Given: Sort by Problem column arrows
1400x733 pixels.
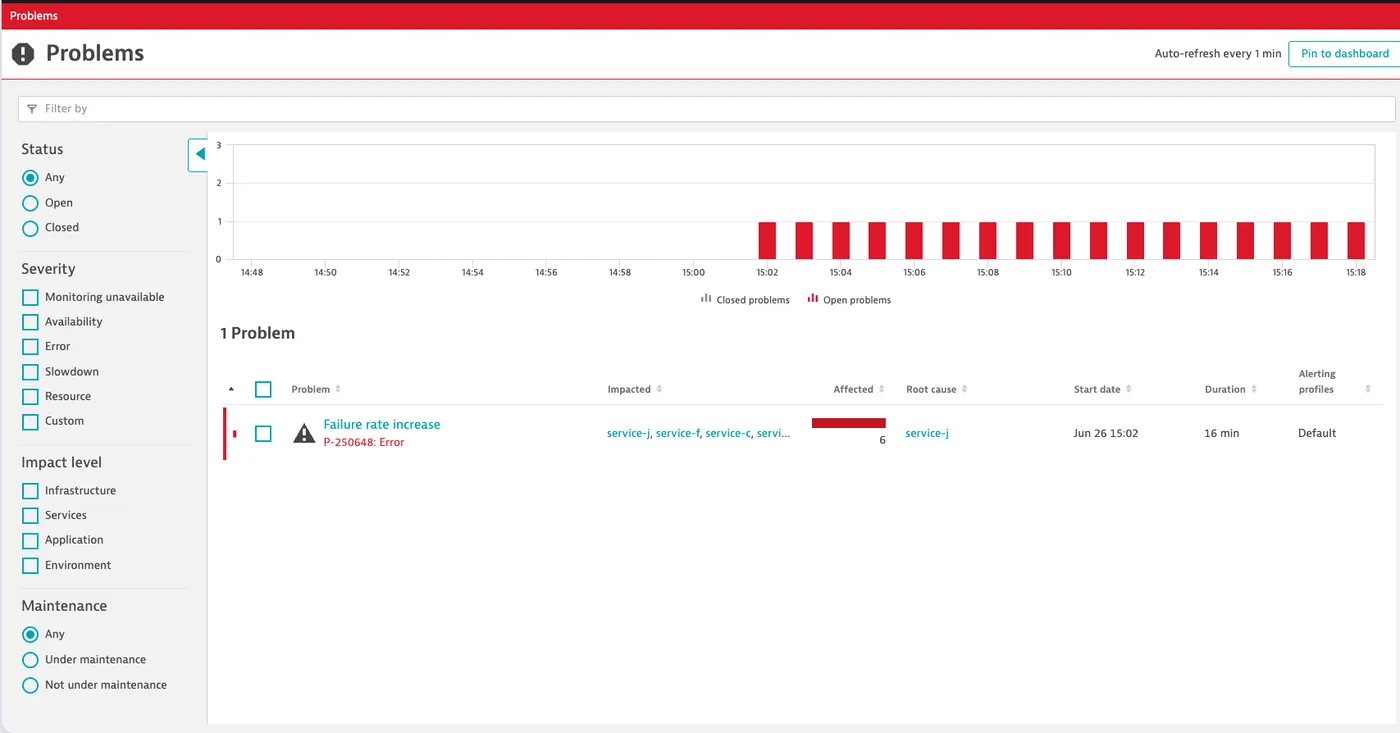Looking at the screenshot, I should click(x=338, y=389).
